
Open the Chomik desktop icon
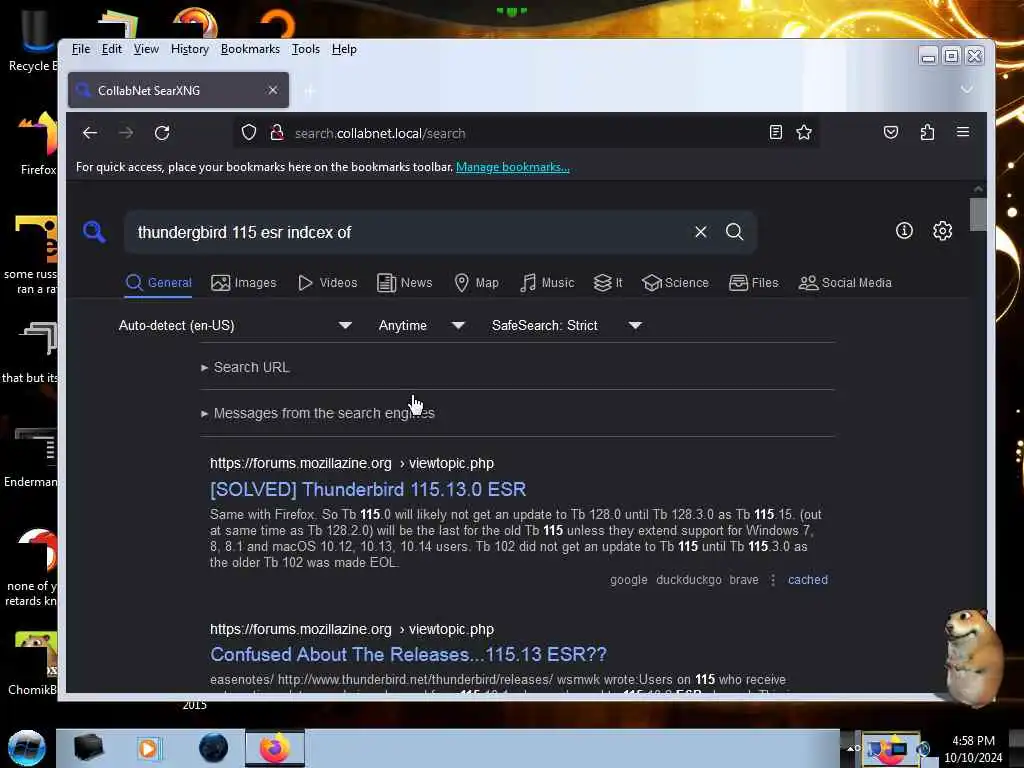pos(34,663)
